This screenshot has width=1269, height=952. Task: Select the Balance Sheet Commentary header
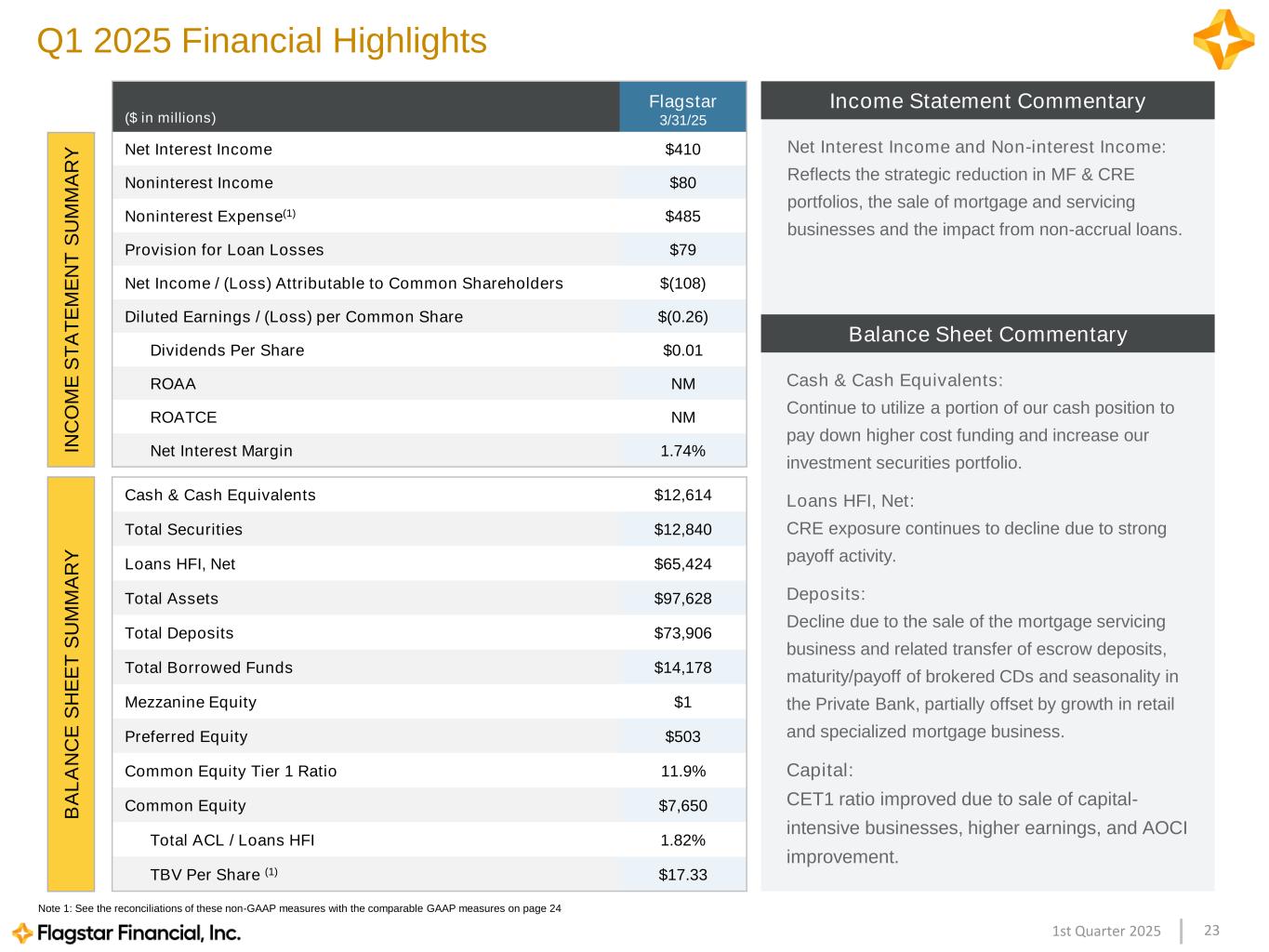(987, 334)
